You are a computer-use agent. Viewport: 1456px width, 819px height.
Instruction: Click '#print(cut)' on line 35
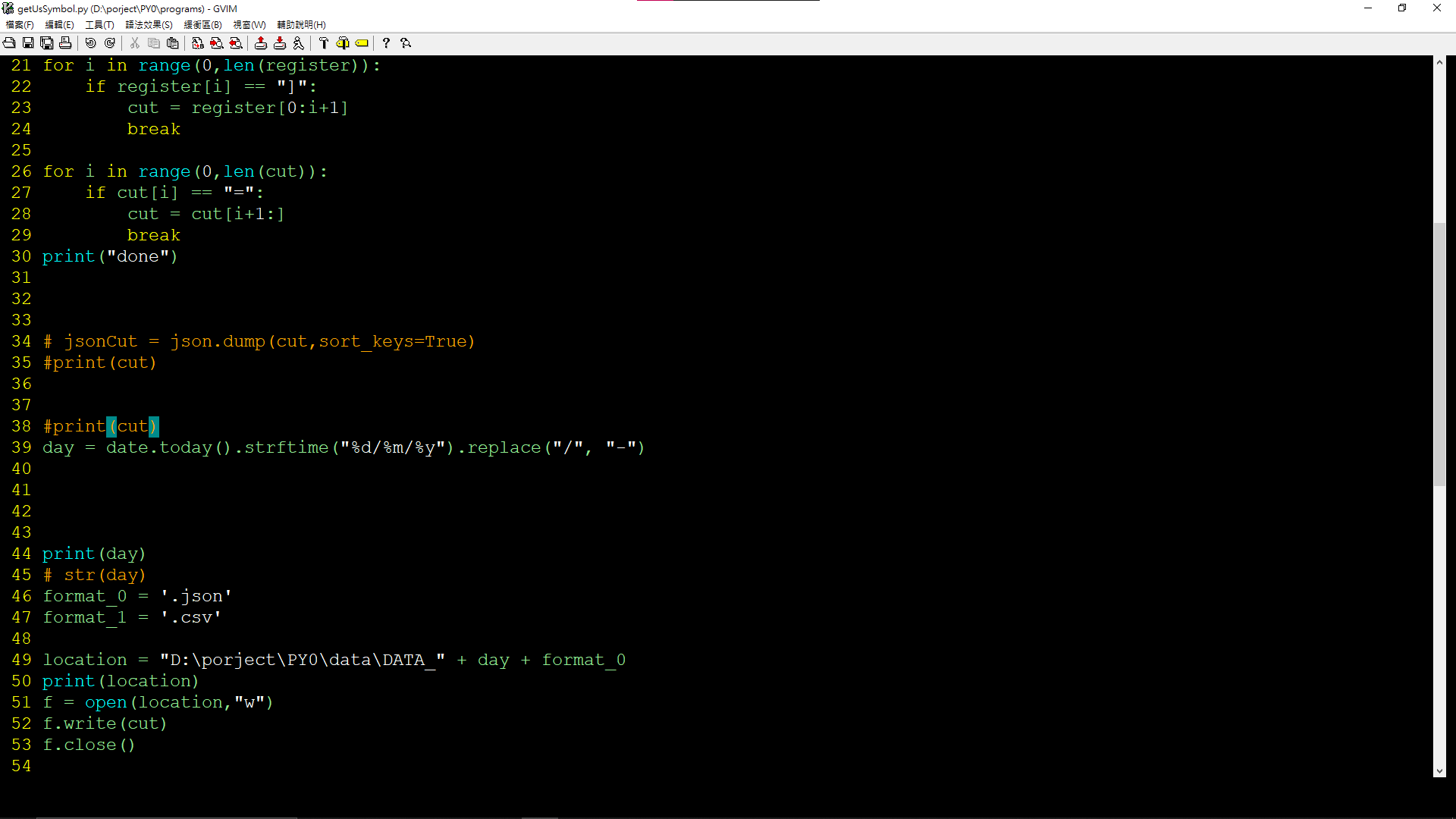tap(99, 363)
